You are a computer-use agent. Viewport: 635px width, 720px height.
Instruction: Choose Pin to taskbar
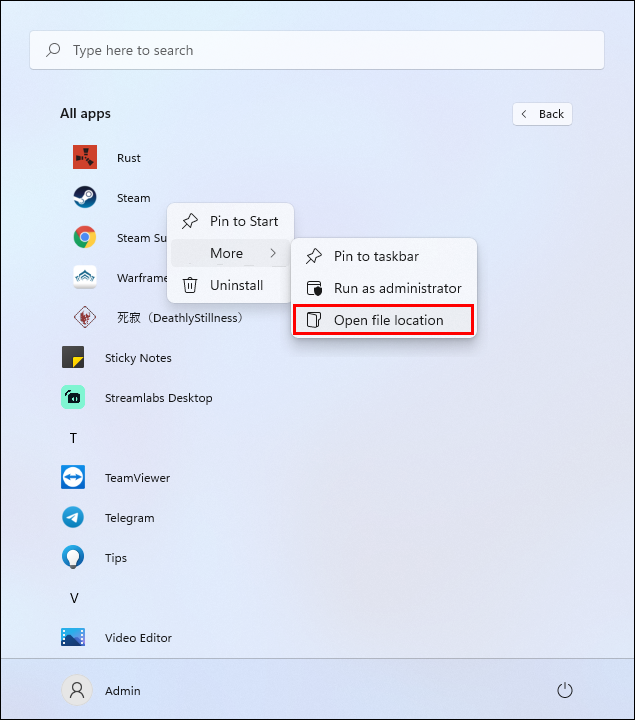(x=384, y=256)
